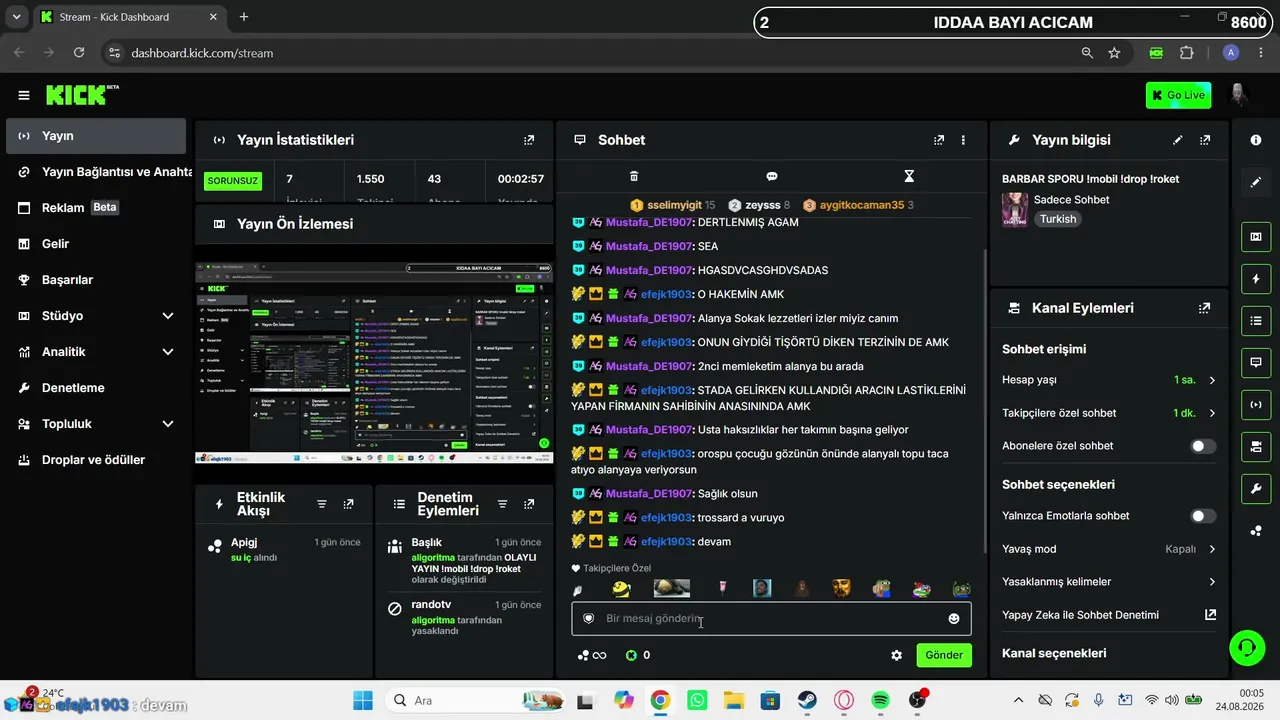Focus the Bir mesaj gönderin input
Viewport: 1280px width, 720px height.
771,619
